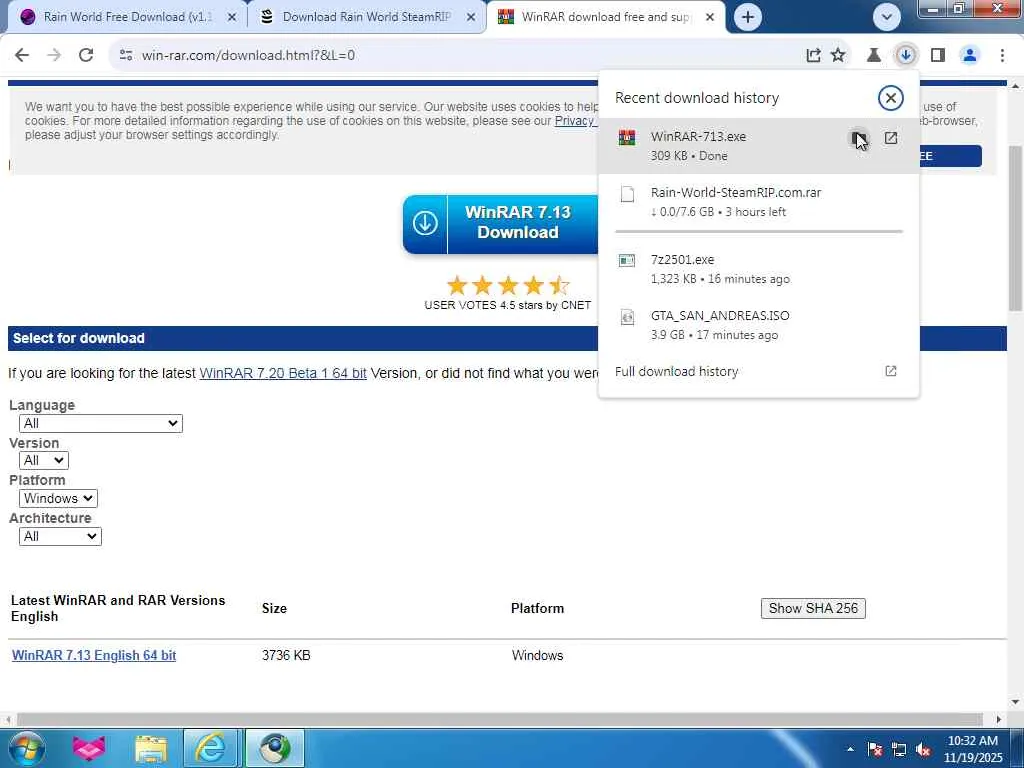Open full download history external icon

pyautogui.click(x=891, y=371)
